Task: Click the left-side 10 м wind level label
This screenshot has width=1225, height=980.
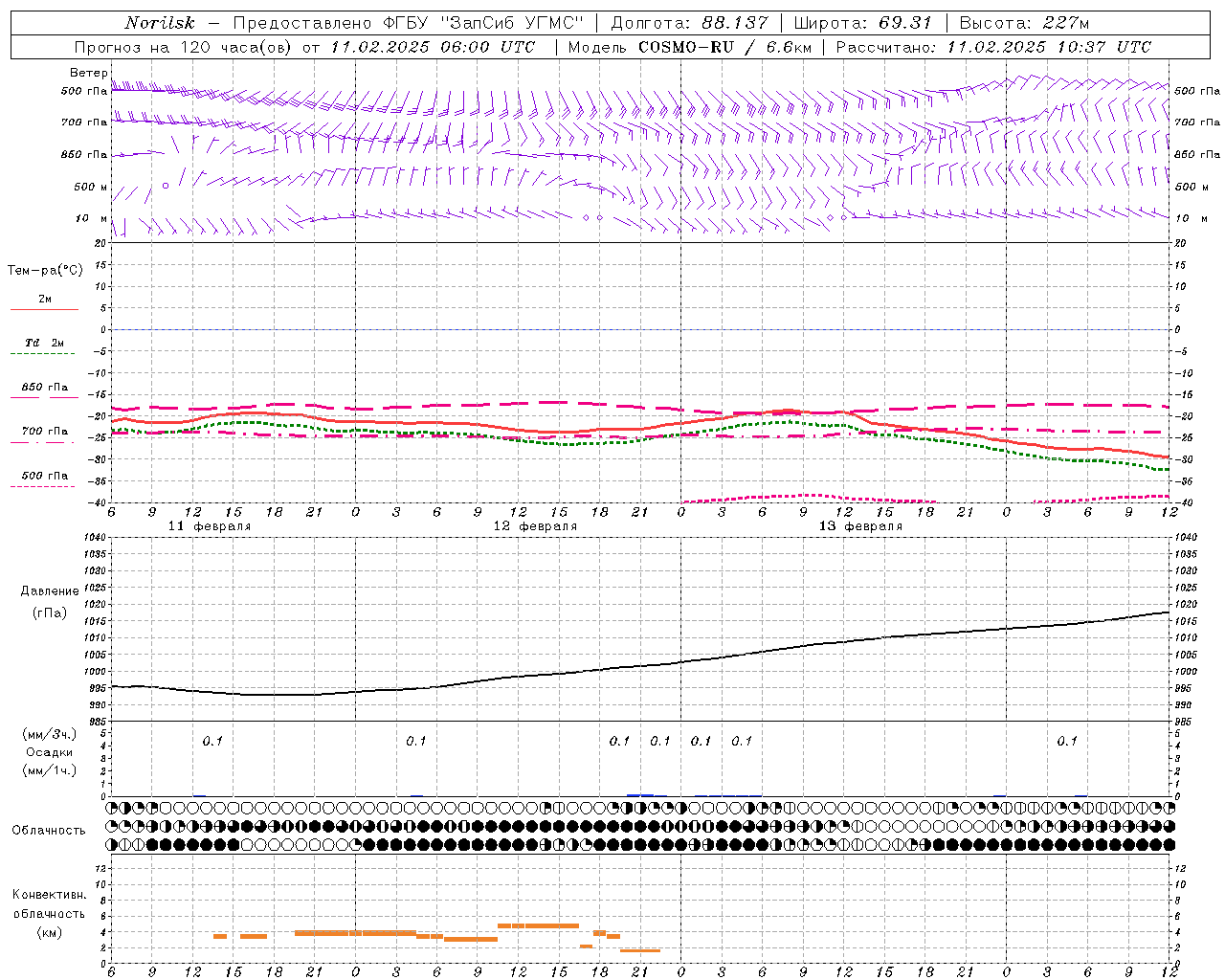Action: point(92,218)
